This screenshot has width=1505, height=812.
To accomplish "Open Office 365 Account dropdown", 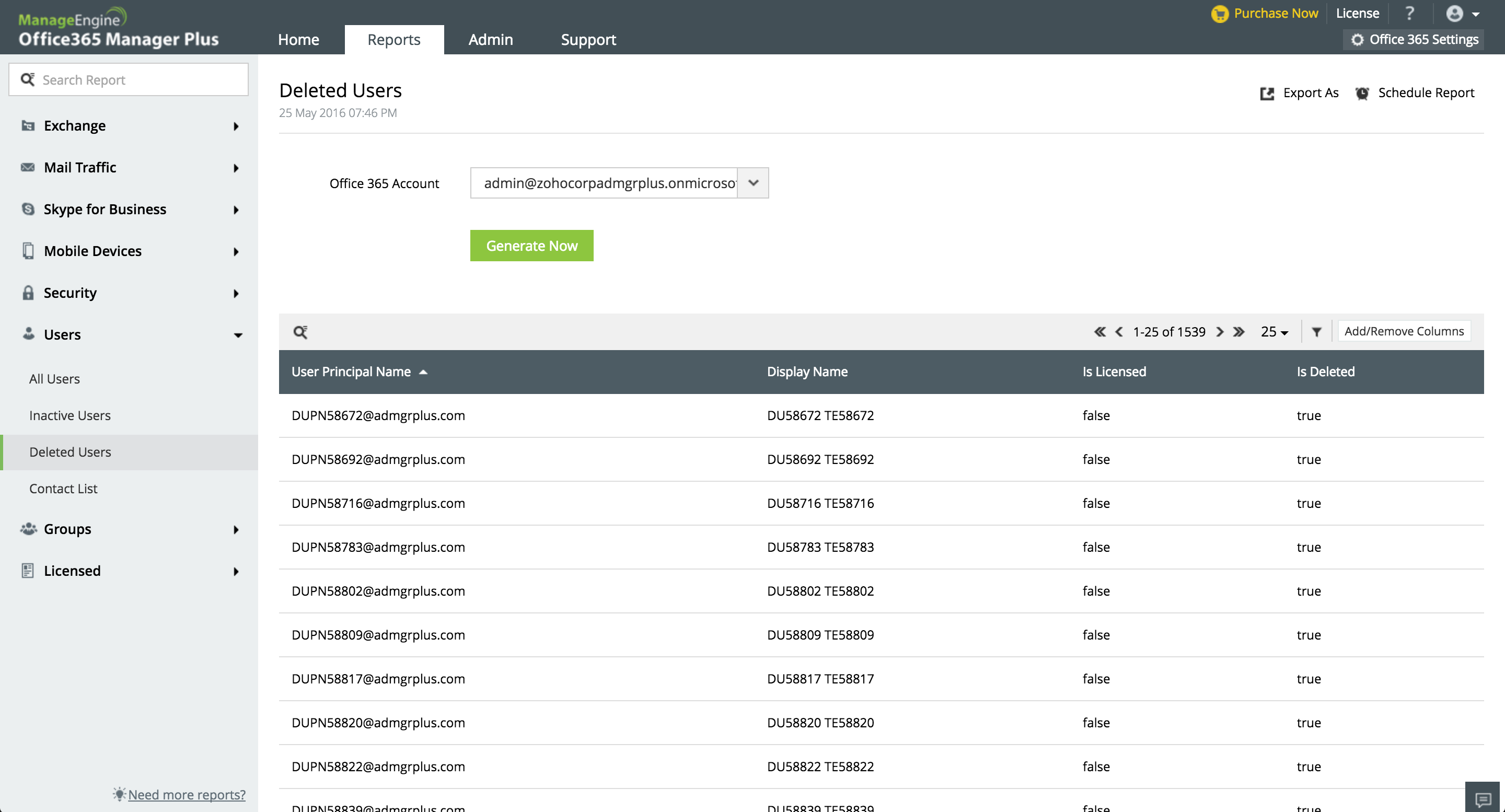I will click(753, 183).
